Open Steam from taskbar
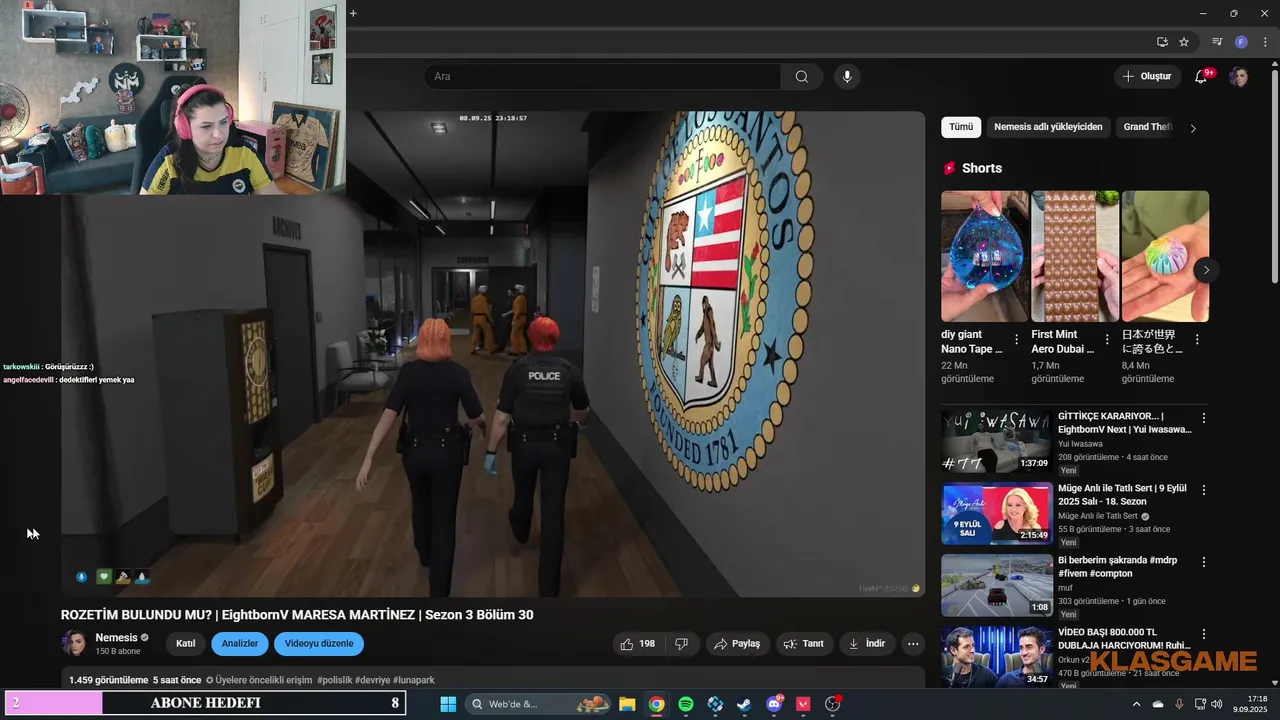1280x720 pixels. (744, 704)
